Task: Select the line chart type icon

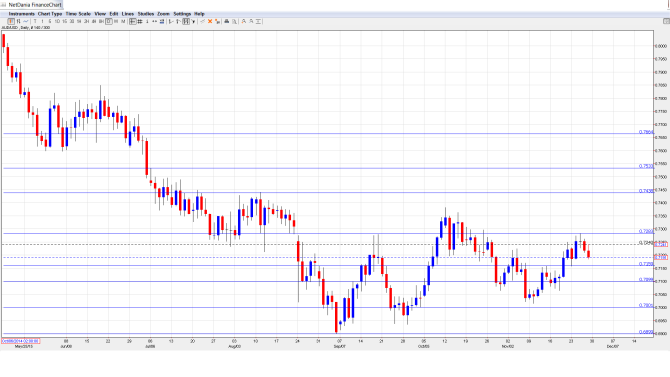Action: tap(26, 21)
